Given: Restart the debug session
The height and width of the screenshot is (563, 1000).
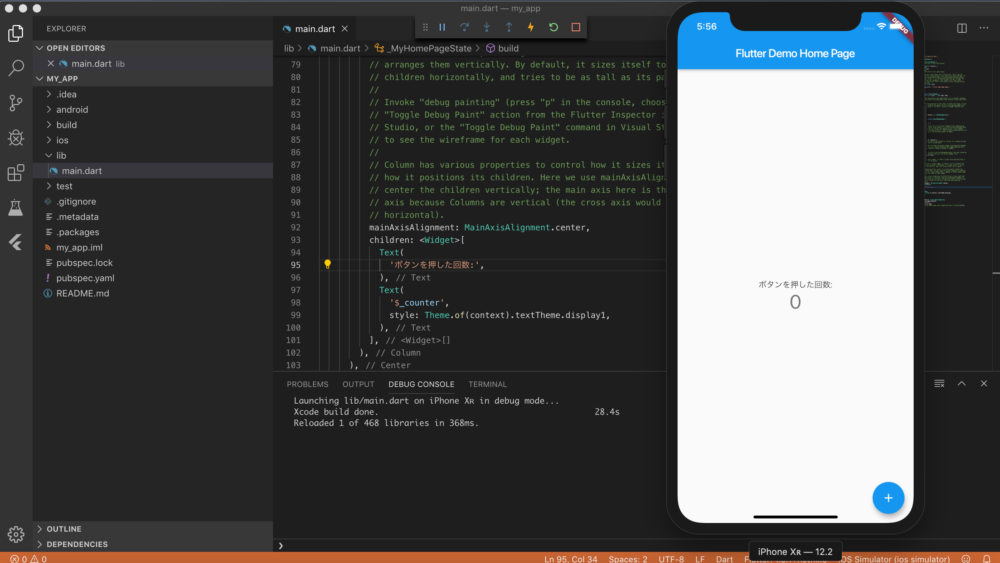Looking at the screenshot, I should click(554, 27).
